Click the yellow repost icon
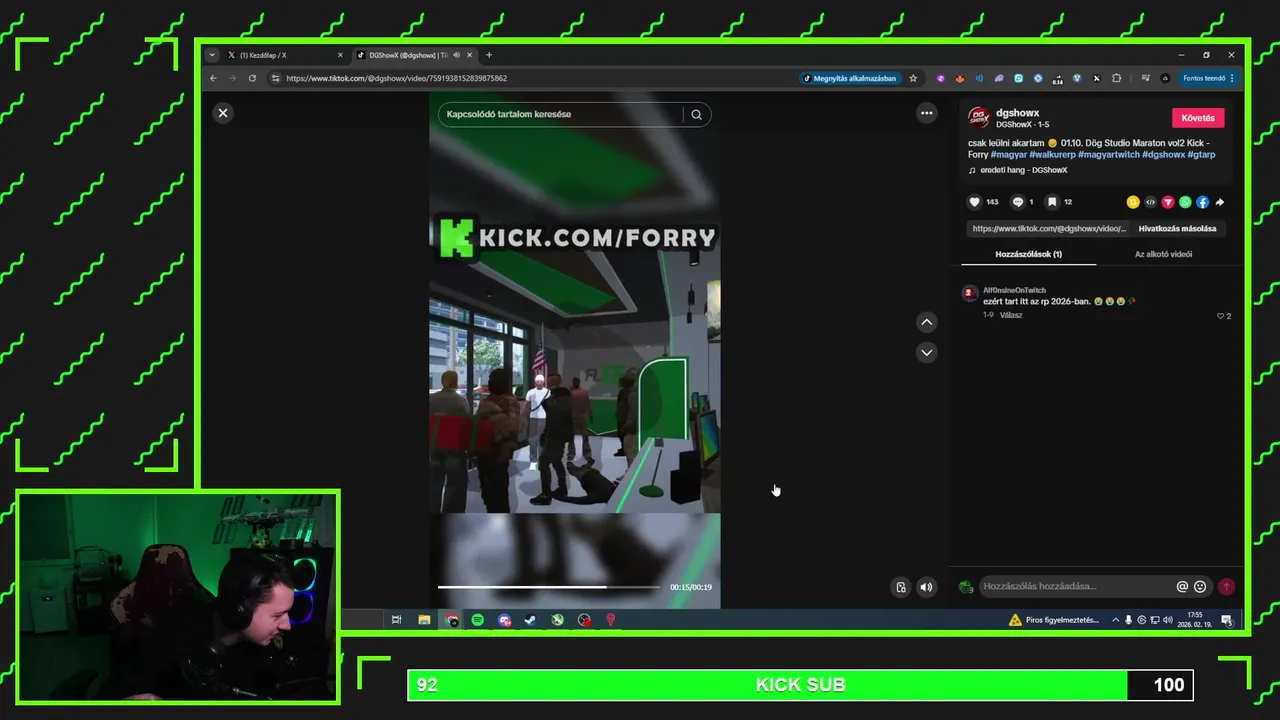 1133,202
